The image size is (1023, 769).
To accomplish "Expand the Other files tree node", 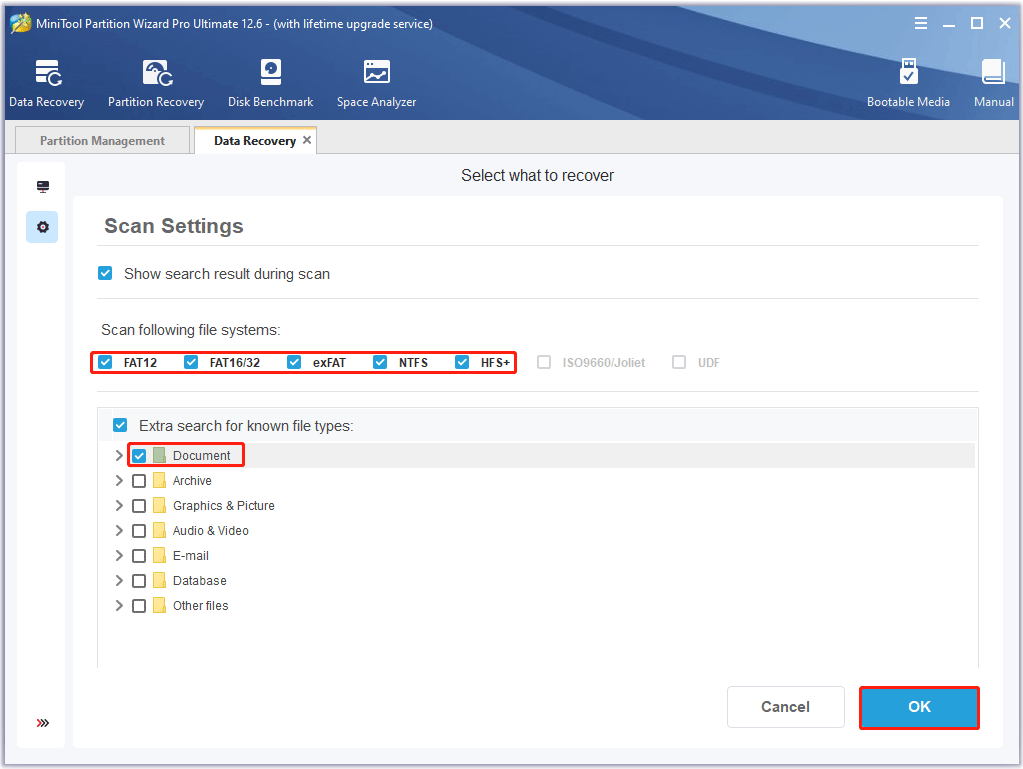I will pyautogui.click(x=119, y=605).
